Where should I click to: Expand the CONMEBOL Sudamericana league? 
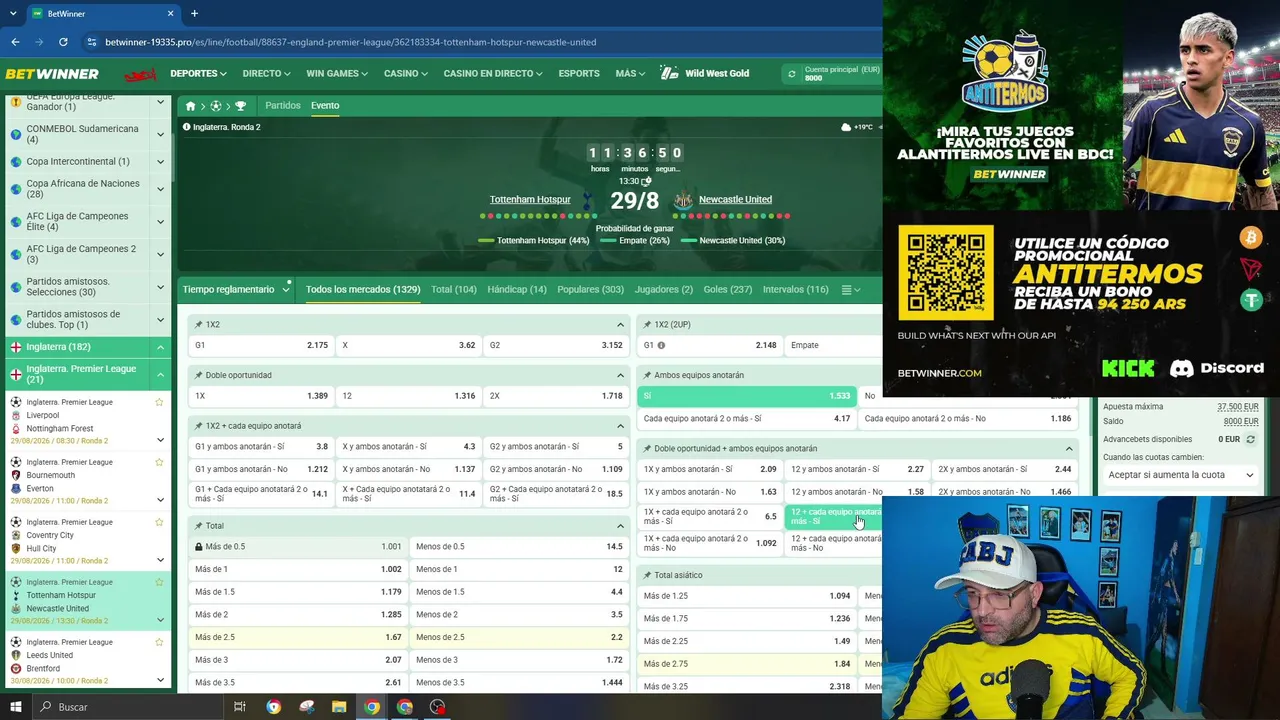(x=160, y=134)
